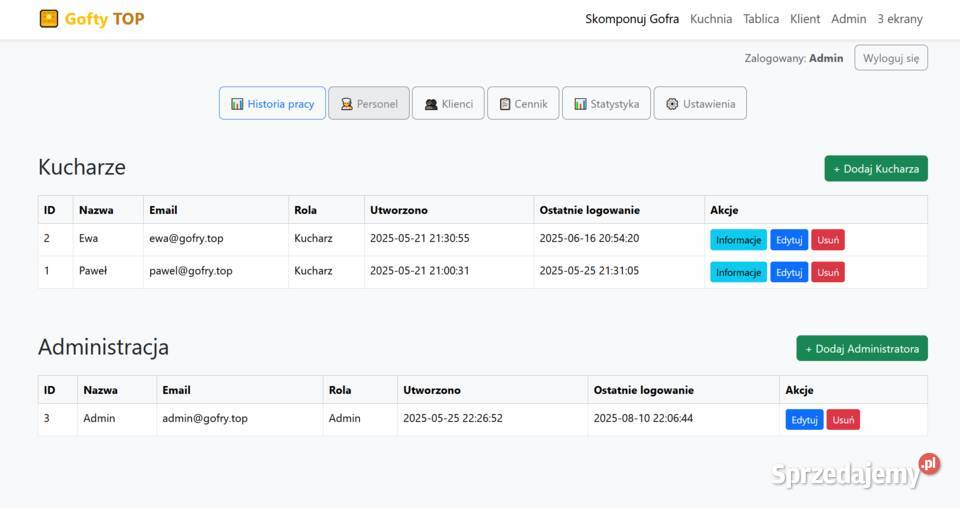This screenshot has width=960, height=508.
Task: Click the date 2025-06-16 20:54:20
Action: click(589, 239)
